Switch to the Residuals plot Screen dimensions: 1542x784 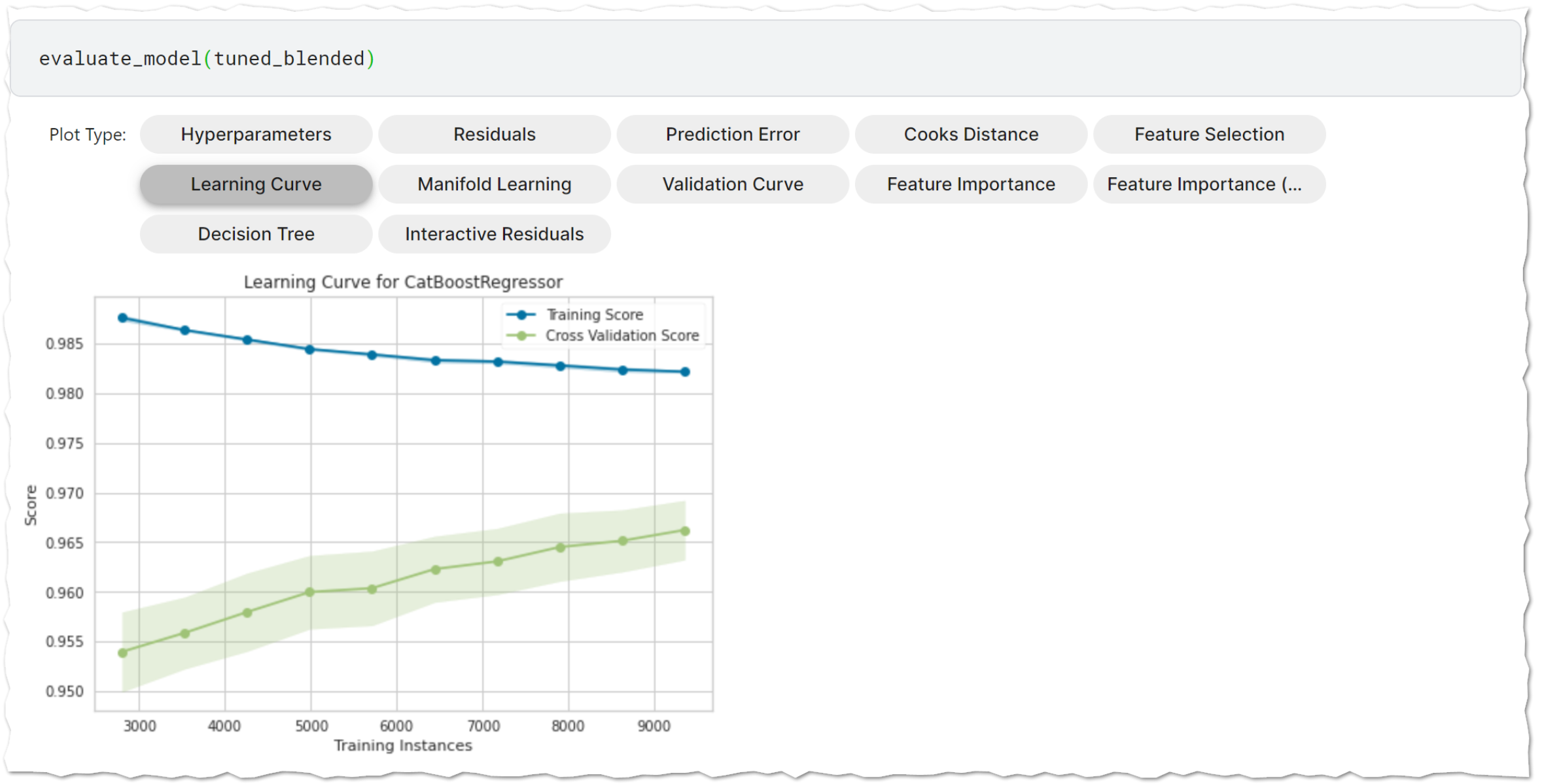tap(494, 134)
